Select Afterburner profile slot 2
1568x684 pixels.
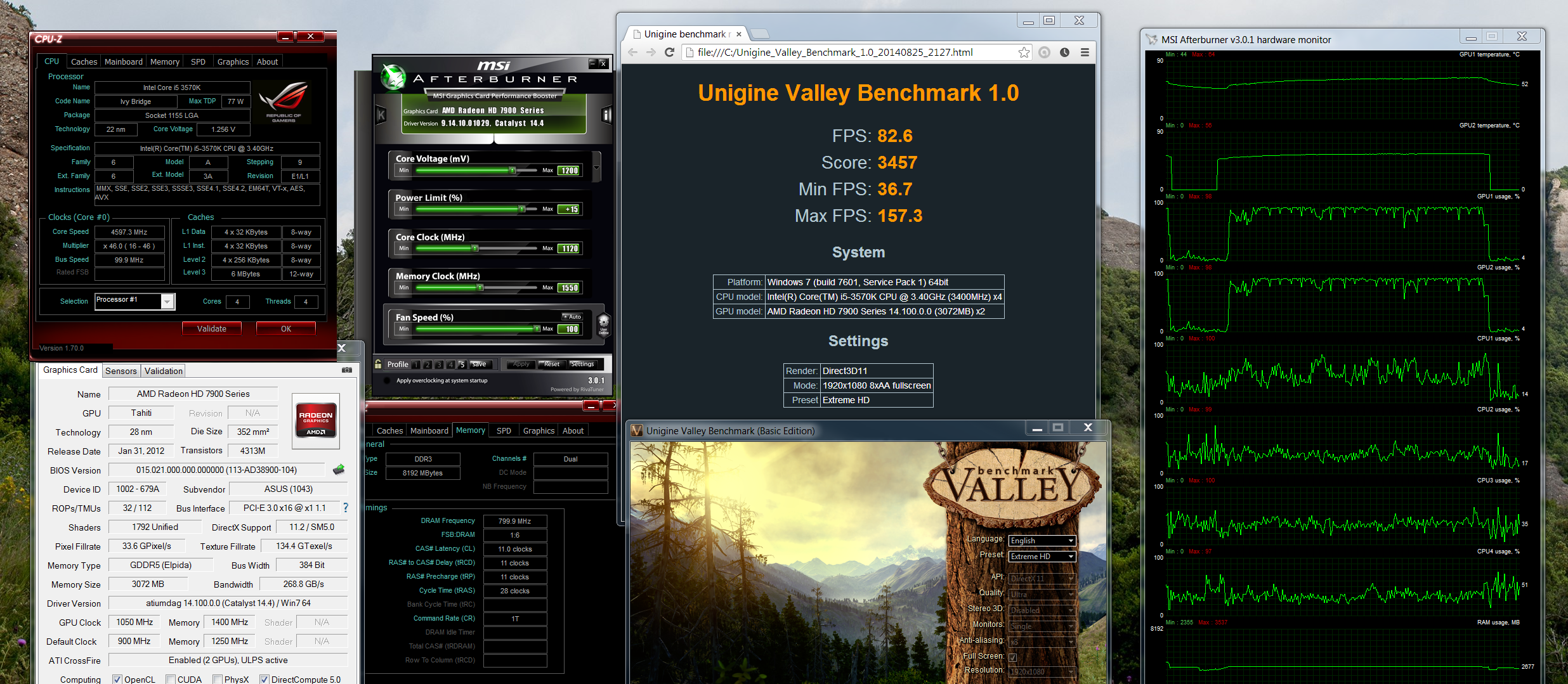coord(428,365)
